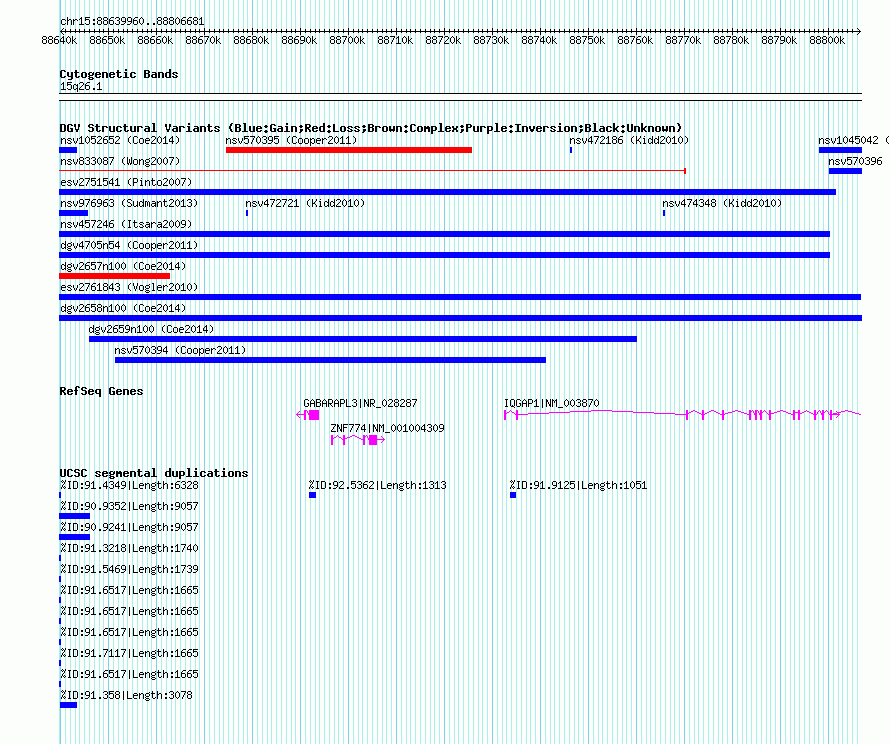This screenshot has height=744, width=890.
Task: Click the 88750k ruler position label
Action: click(x=587, y=40)
